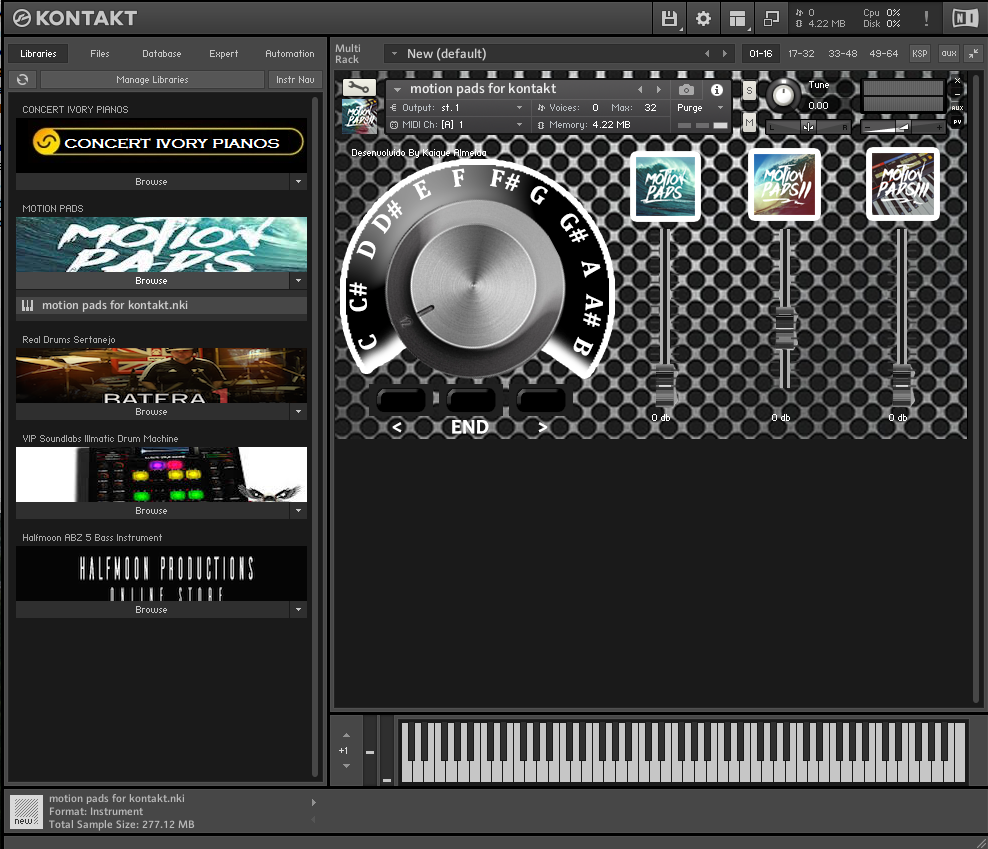The width and height of the screenshot is (988, 849).
Task: Expand Concert Ivory Pianos browse dropdown arrow
Action: click(298, 182)
